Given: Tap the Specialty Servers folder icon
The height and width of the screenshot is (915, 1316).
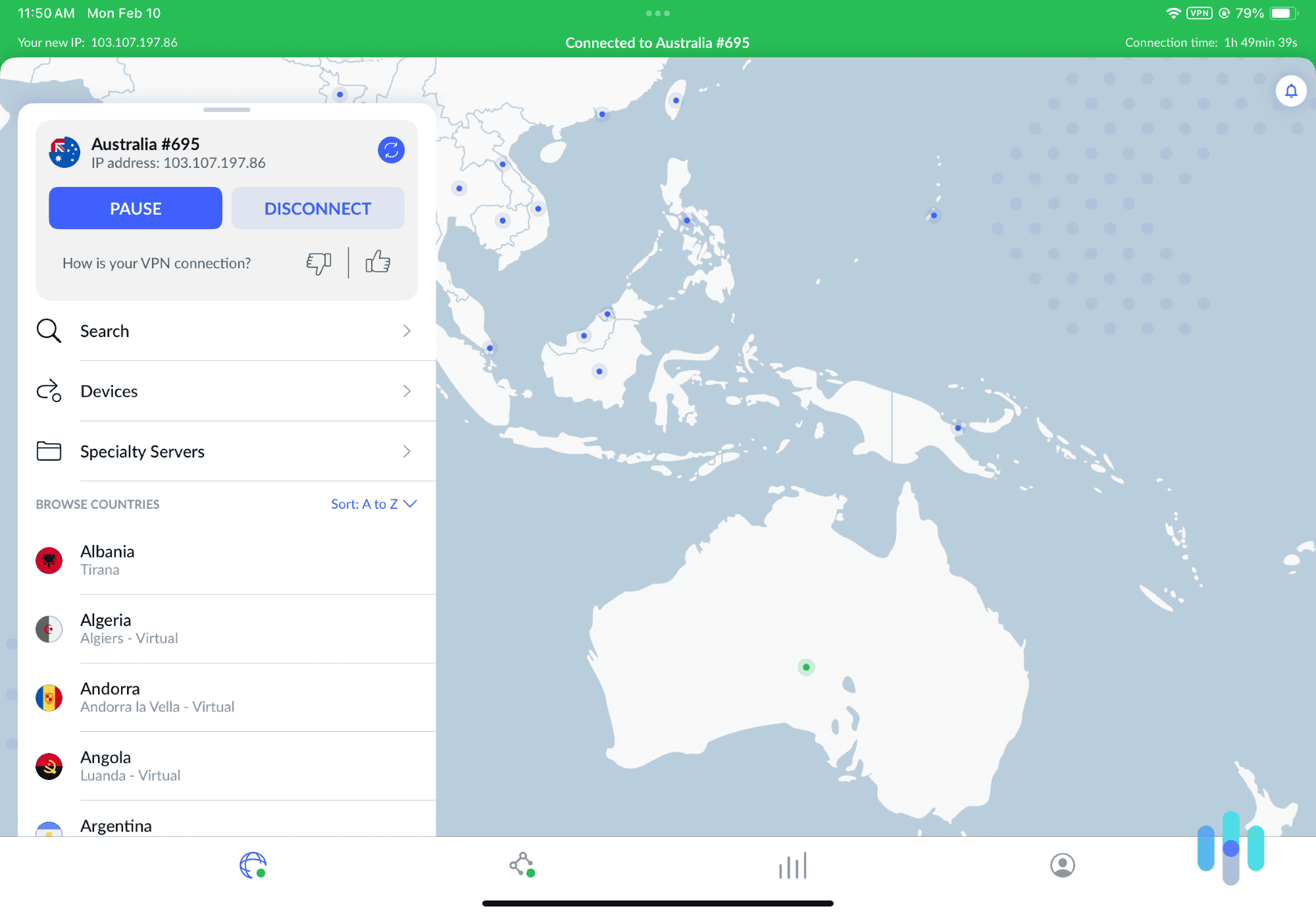Looking at the screenshot, I should 49,451.
